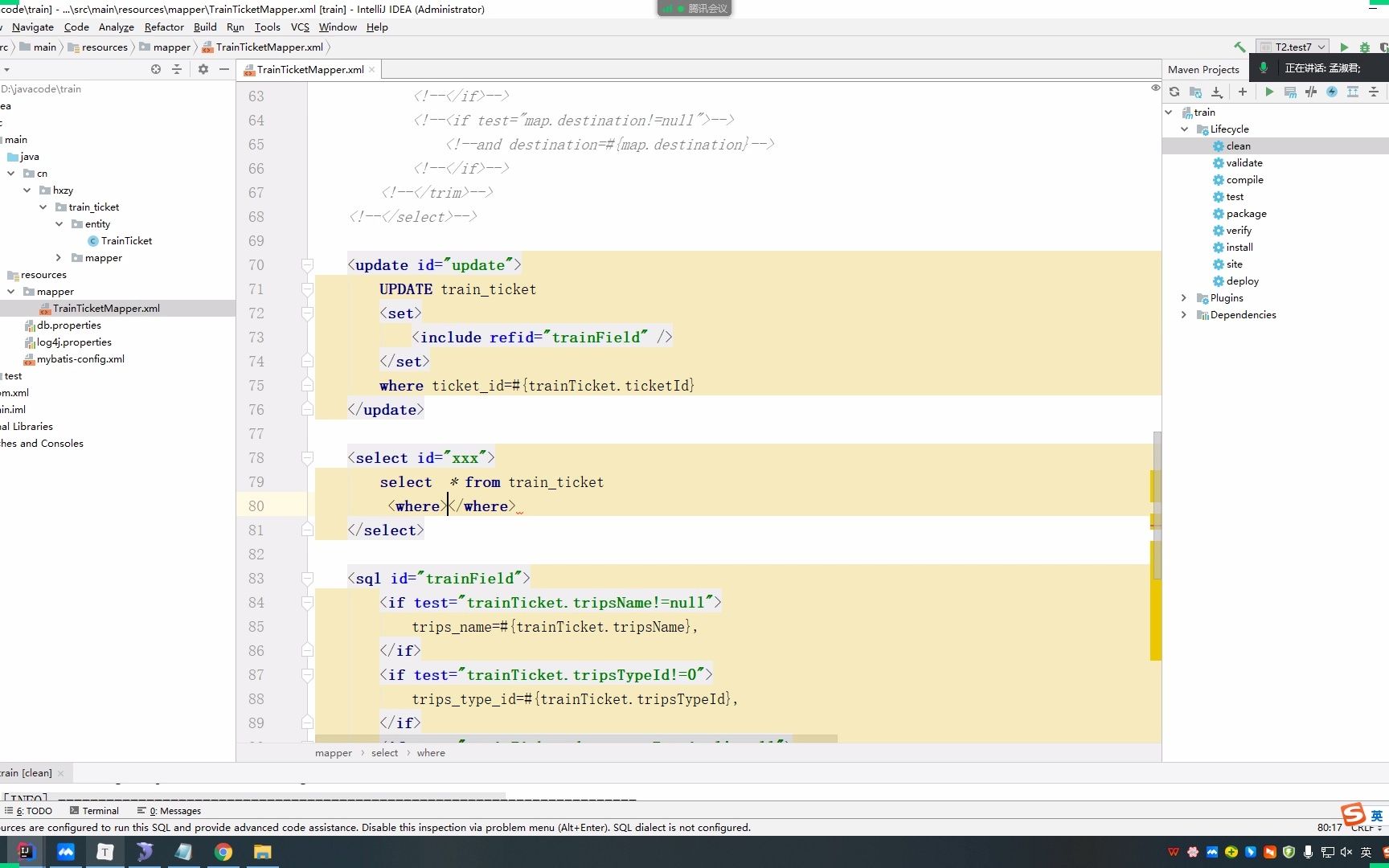
Task: Open File Explorer from the taskbar
Action: pyautogui.click(x=263, y=852)
